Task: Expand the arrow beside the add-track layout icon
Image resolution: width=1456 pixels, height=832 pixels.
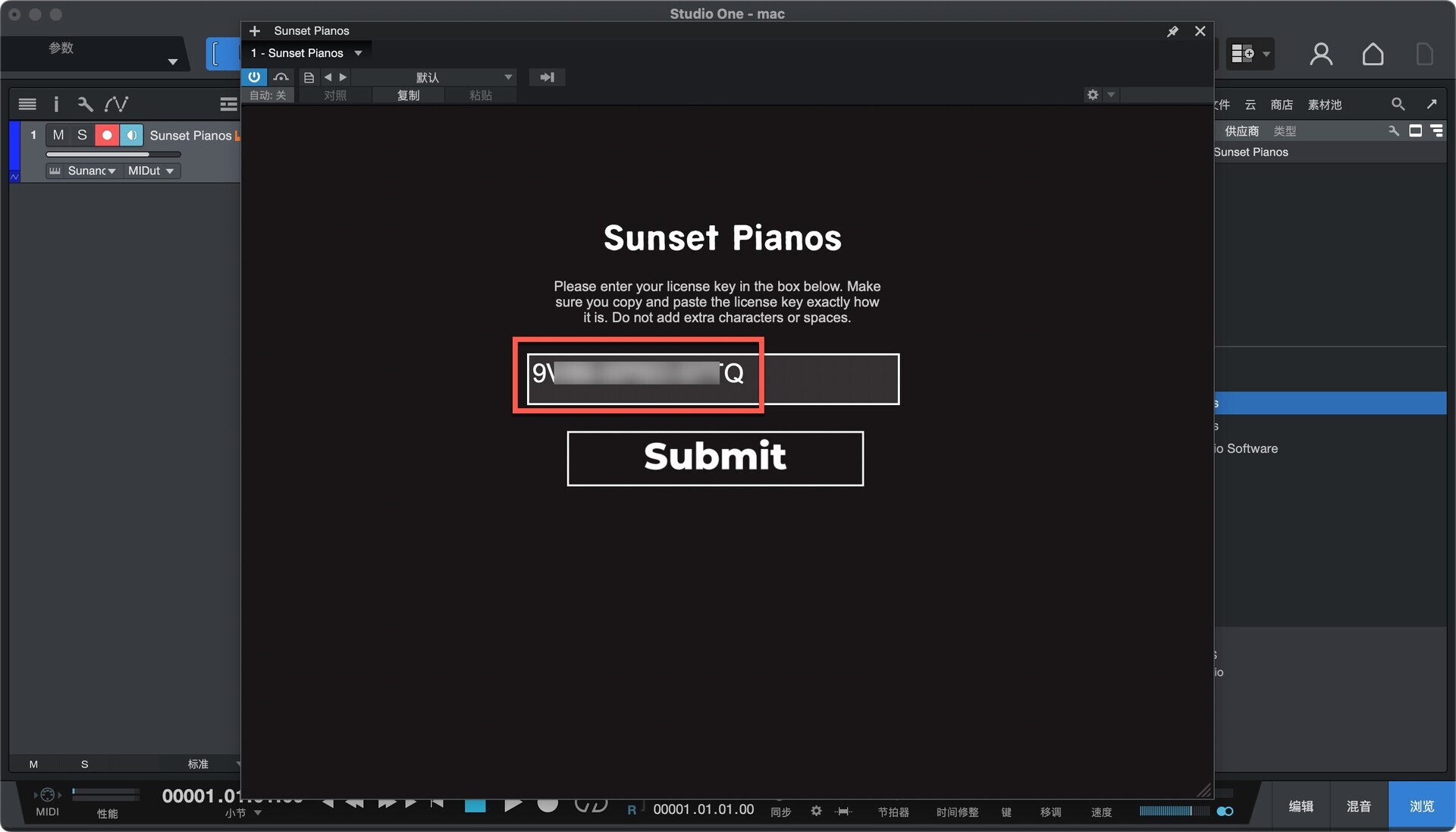Action: point(1266,55)
